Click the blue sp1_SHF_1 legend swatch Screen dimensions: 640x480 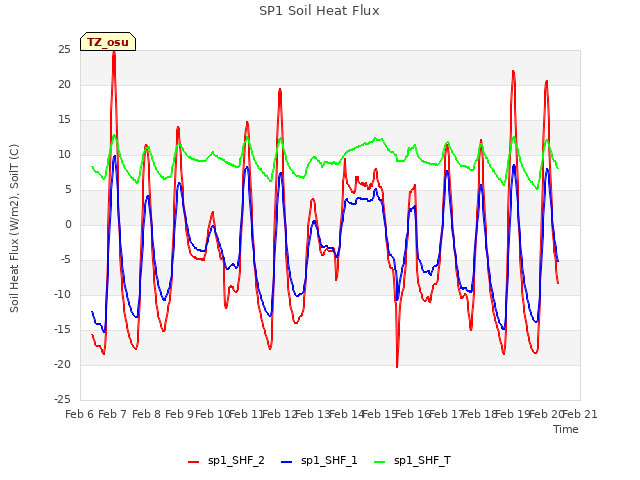tap(287, 462)
